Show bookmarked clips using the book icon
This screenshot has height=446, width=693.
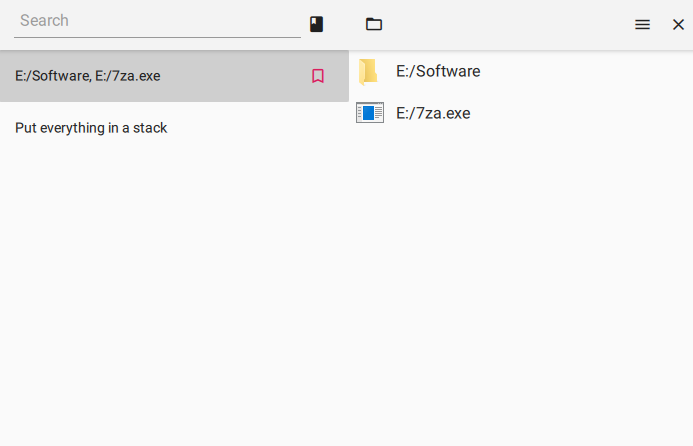(316, 24)
